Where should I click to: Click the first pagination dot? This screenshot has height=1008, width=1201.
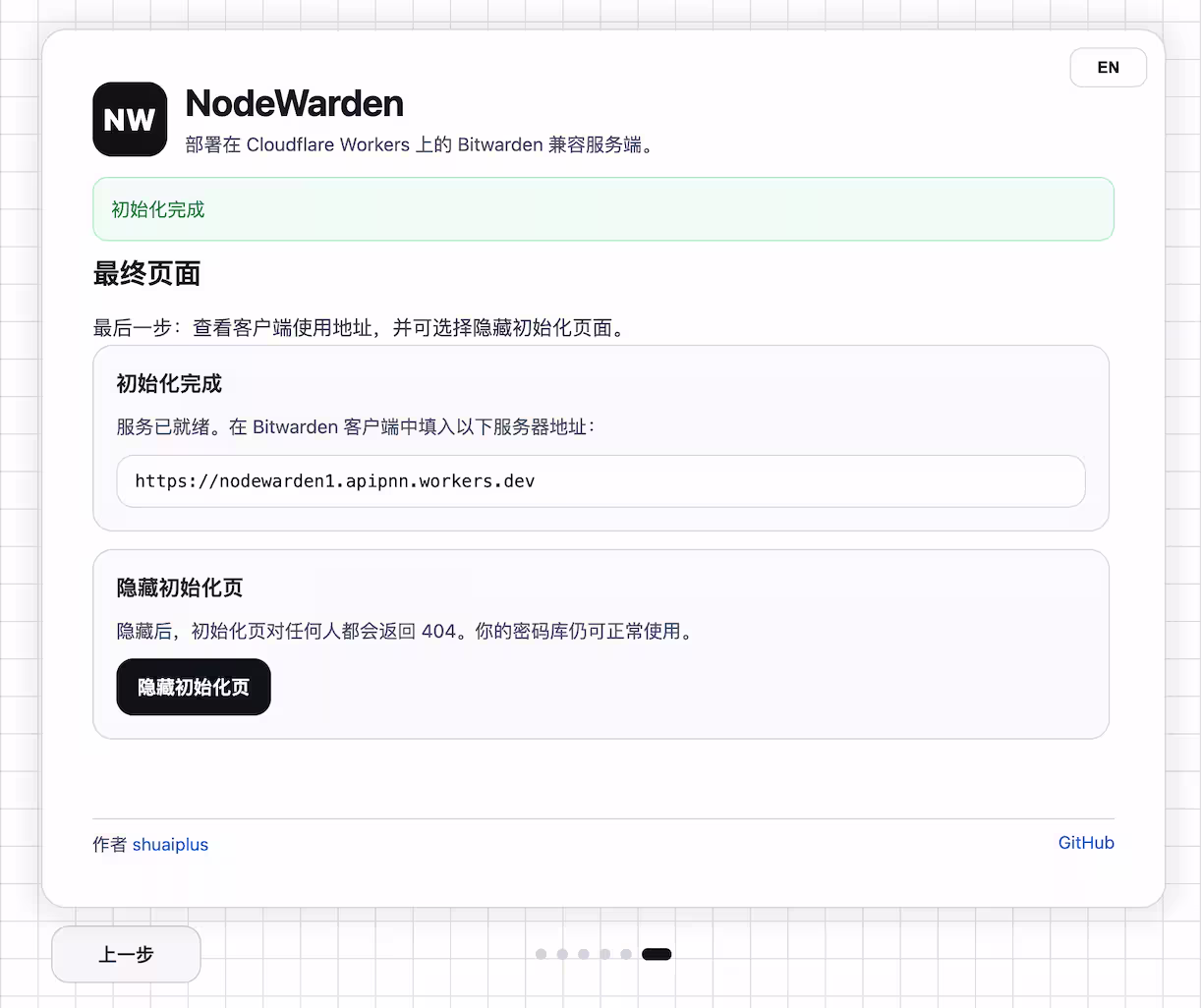(x=542, y=954)
